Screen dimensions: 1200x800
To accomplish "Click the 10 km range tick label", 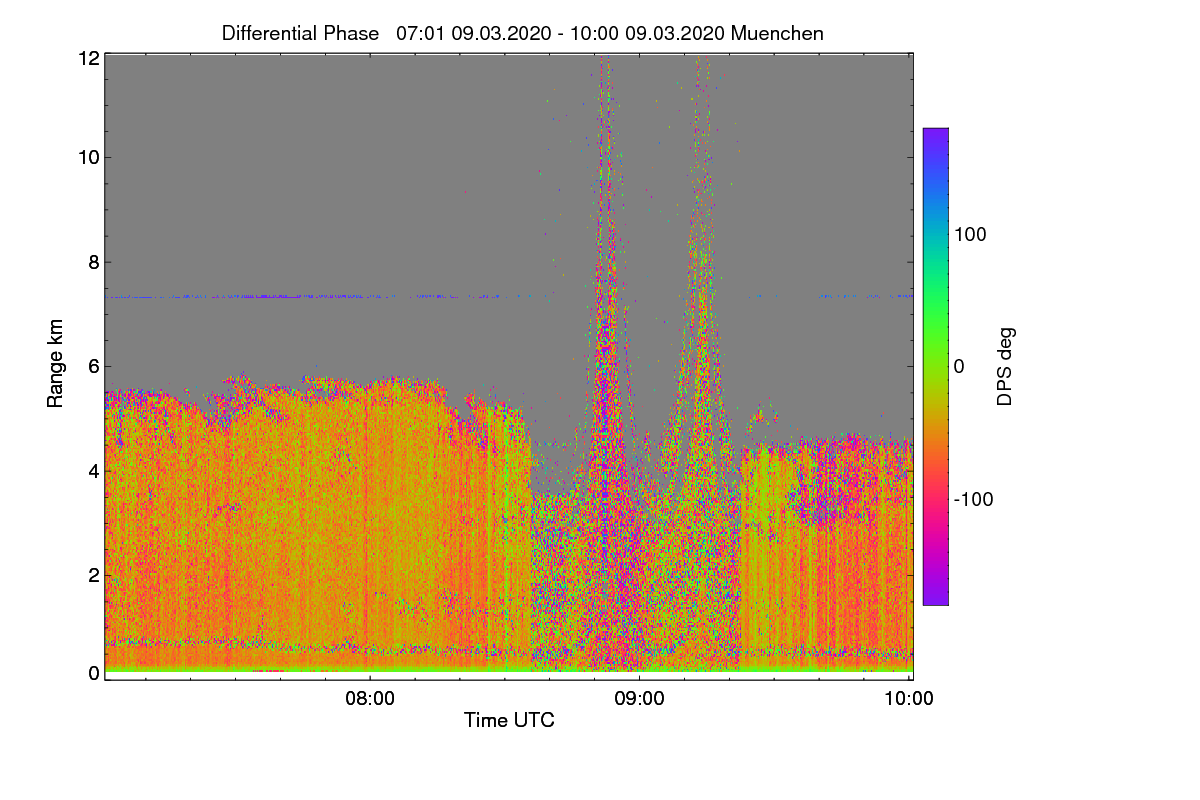I will (89, 157).
